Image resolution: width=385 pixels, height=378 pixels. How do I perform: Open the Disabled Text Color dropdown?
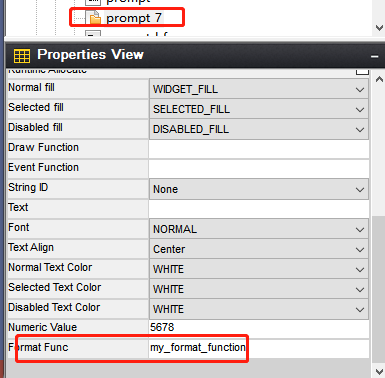(259, 309)
